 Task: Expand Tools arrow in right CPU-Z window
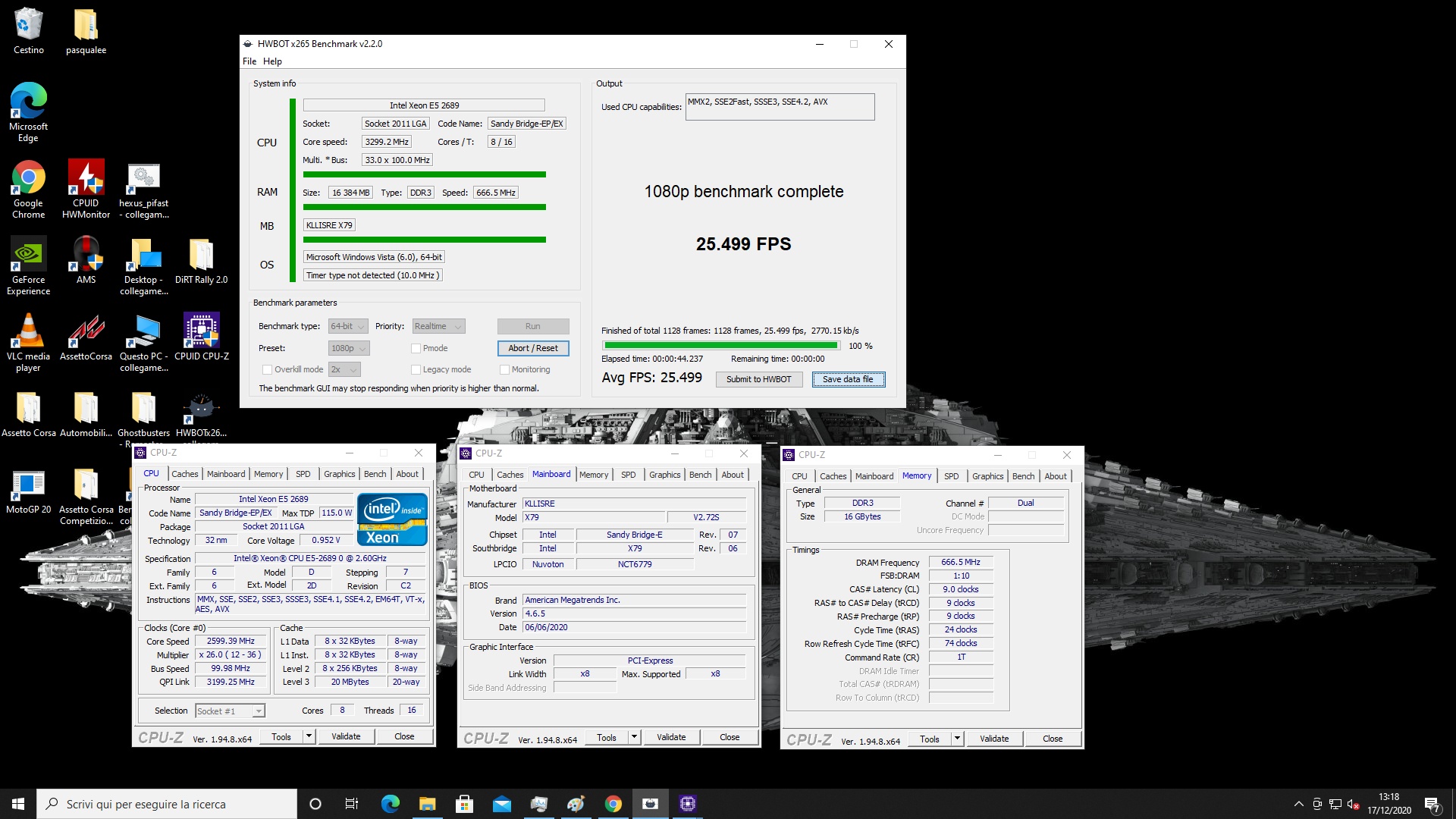957,739
